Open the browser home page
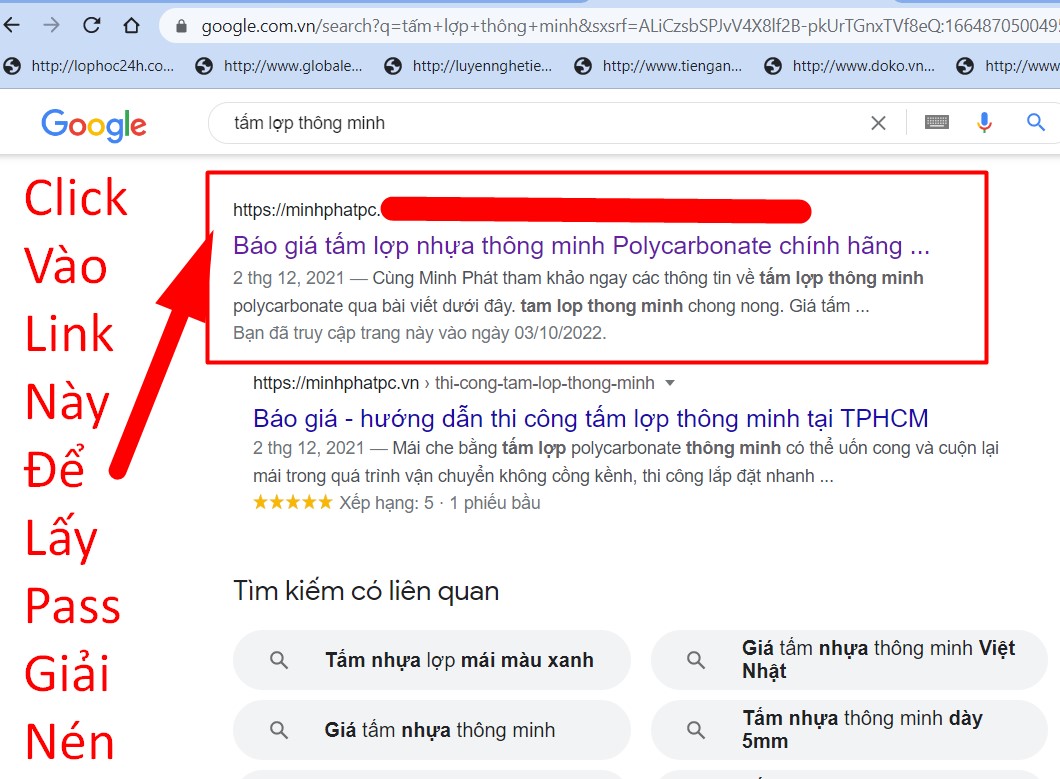Image resolution: width=1060 pixels, height=779 pixels. pyautogui.click(x=131, y=26)
